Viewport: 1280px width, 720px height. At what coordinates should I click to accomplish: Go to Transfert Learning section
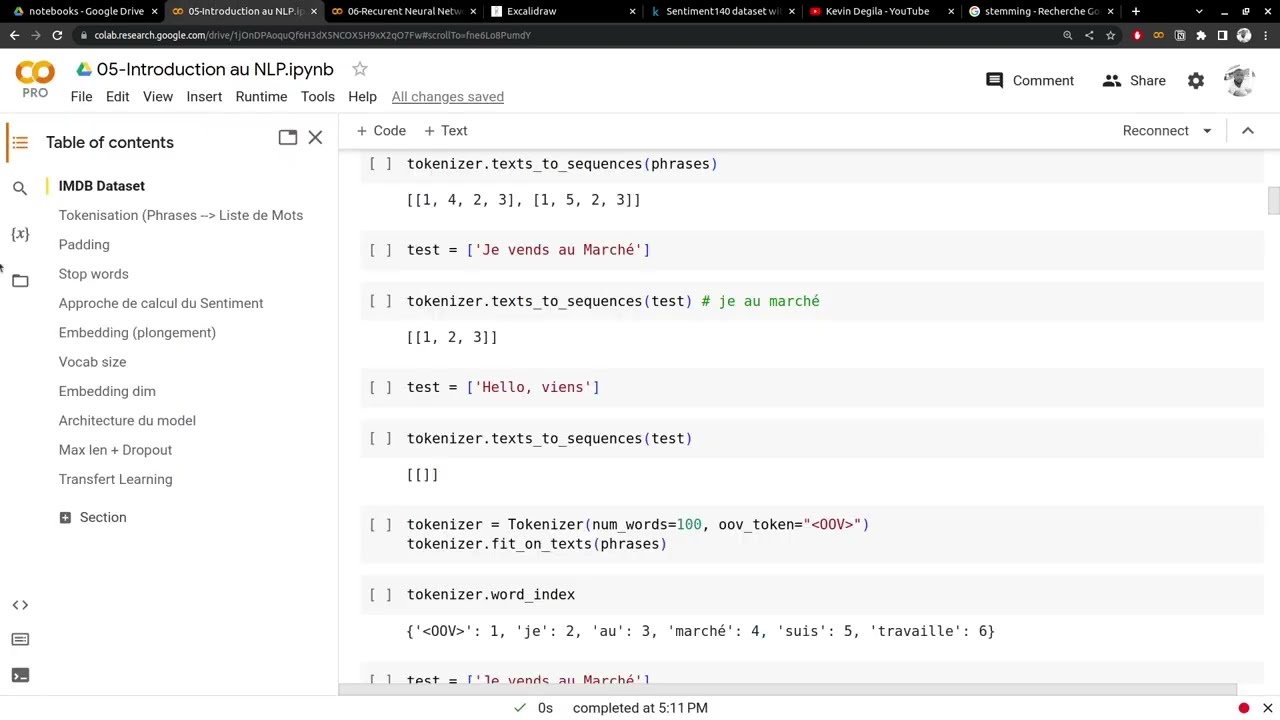click(x=115, y=480)
